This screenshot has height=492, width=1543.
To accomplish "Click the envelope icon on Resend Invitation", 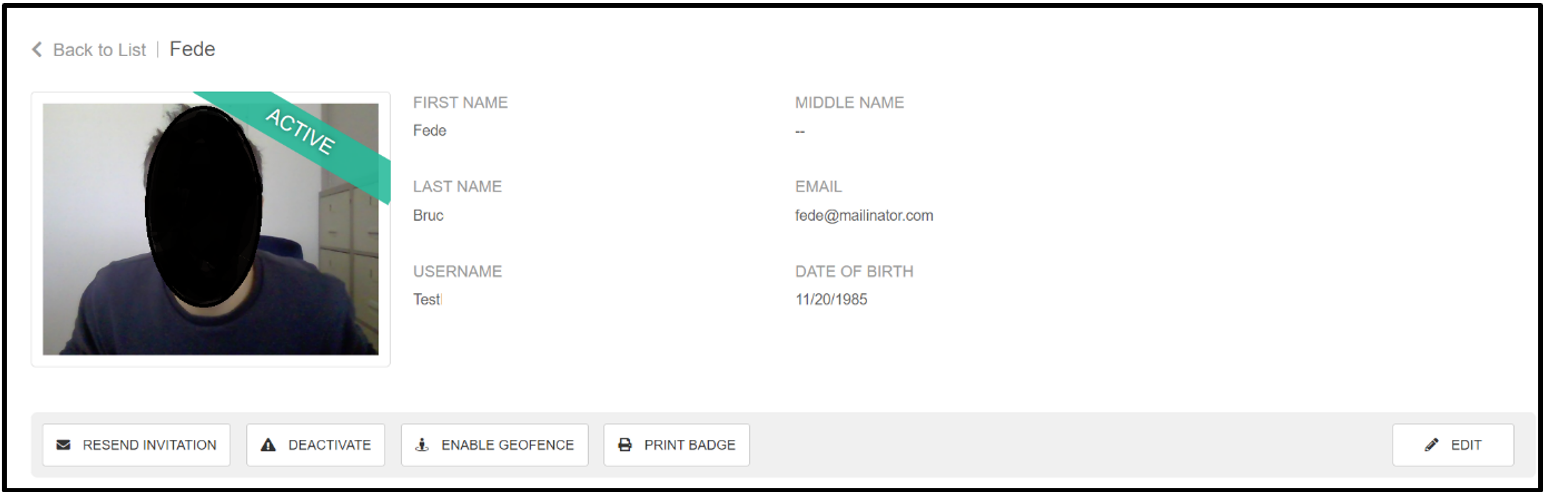I will pyautogui.click(x=64, y=445).
